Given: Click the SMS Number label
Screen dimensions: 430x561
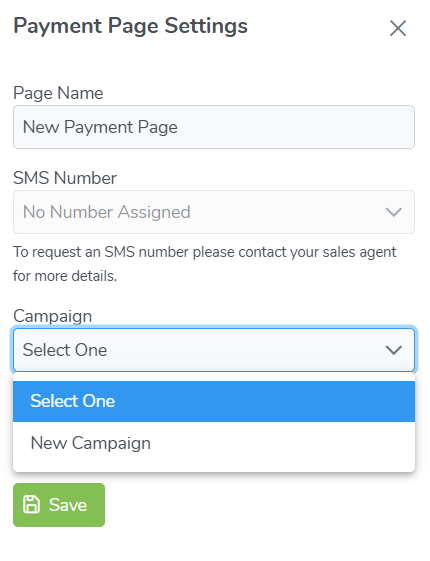Looking at the screenshot, I should pyautogui.click(x=65, y=178).
